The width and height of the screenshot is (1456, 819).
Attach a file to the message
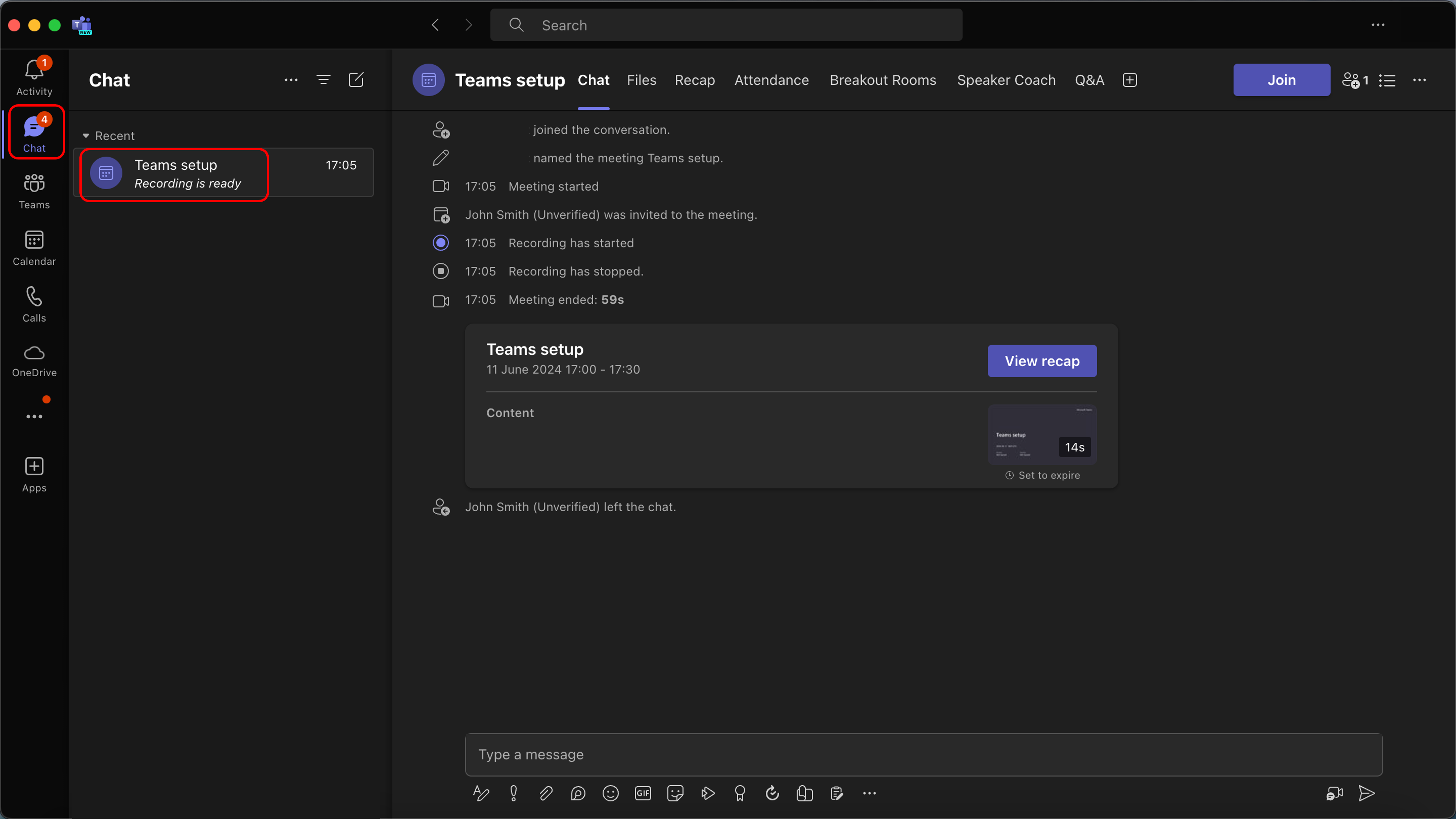pyautogui.click(x=545, y=794)
